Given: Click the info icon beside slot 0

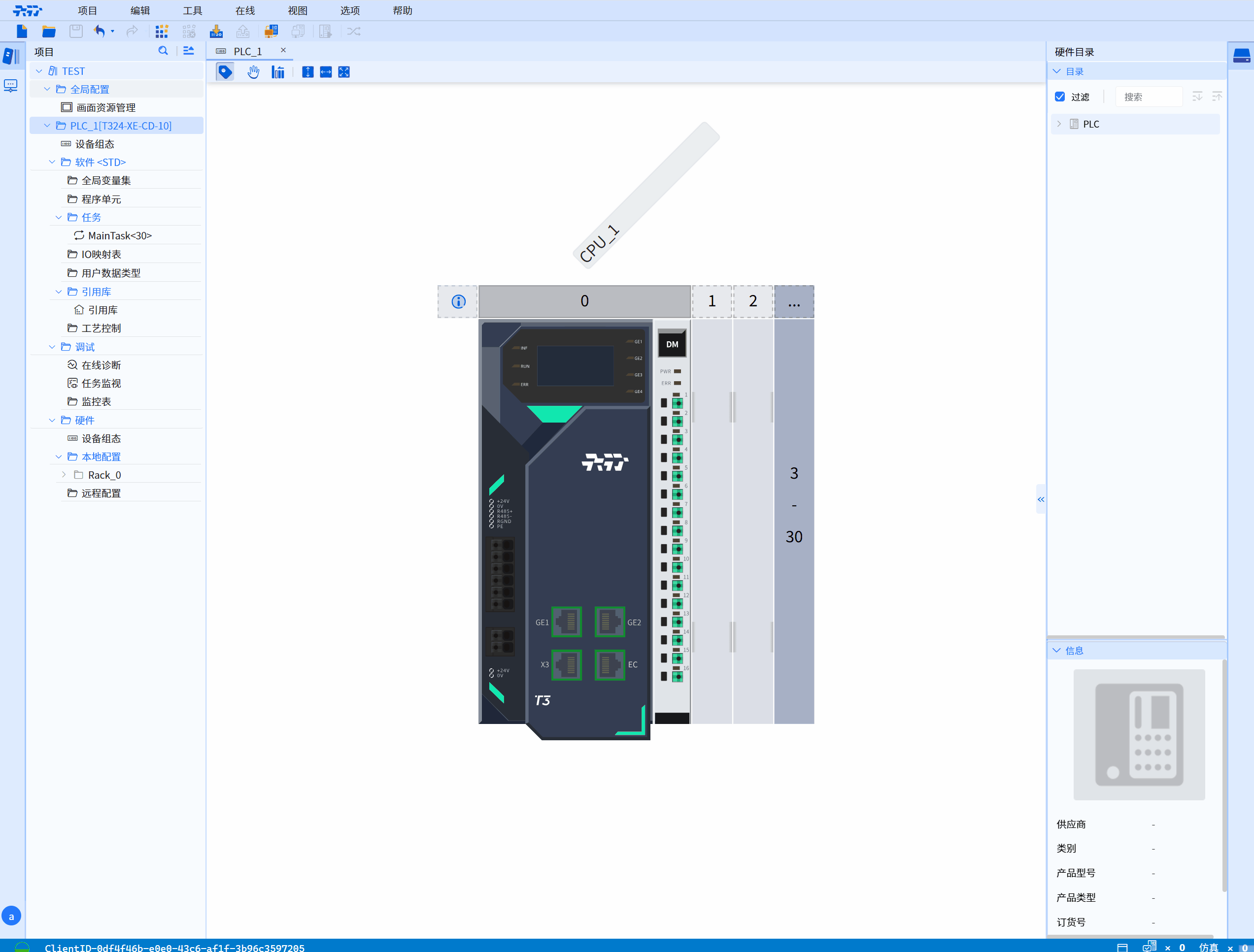Looking at the screenshot, I should 458,301.
